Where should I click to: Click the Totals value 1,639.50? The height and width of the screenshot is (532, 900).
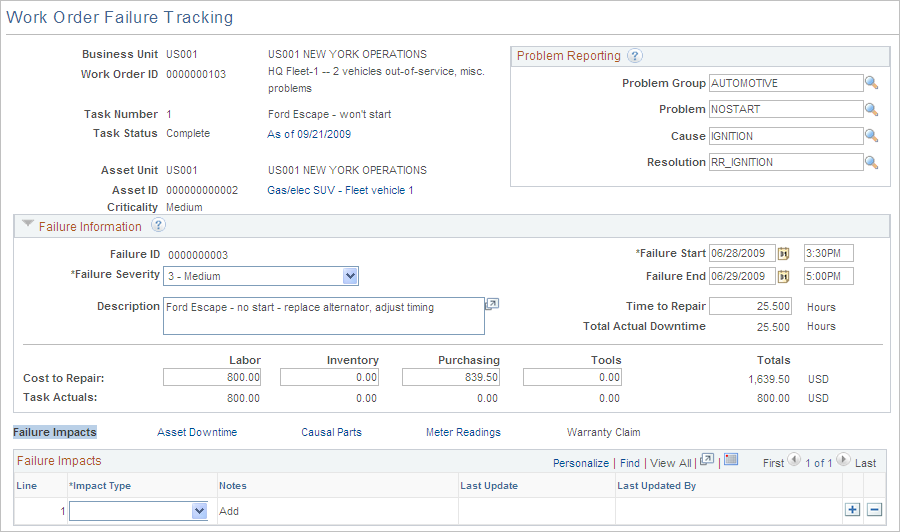coord(769,379)
